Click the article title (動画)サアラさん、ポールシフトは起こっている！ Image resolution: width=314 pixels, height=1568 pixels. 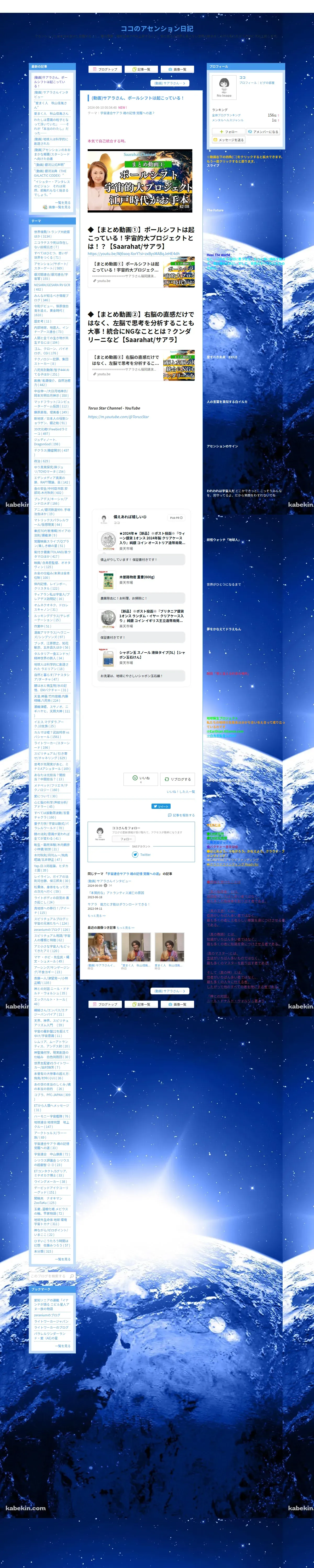point(138,97)
